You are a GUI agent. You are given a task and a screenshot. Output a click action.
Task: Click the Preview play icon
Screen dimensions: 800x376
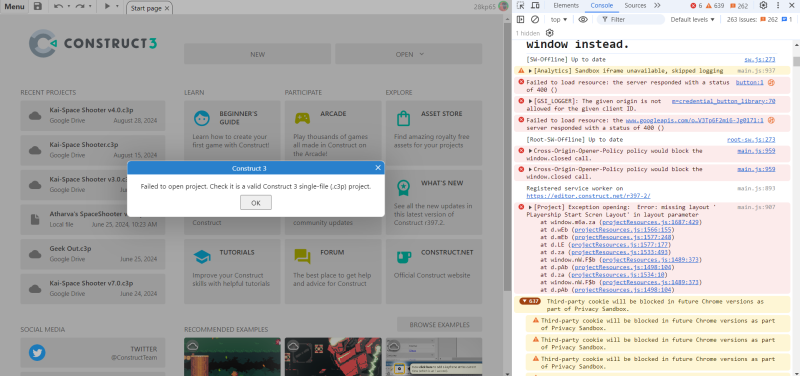tap(107, 6)
